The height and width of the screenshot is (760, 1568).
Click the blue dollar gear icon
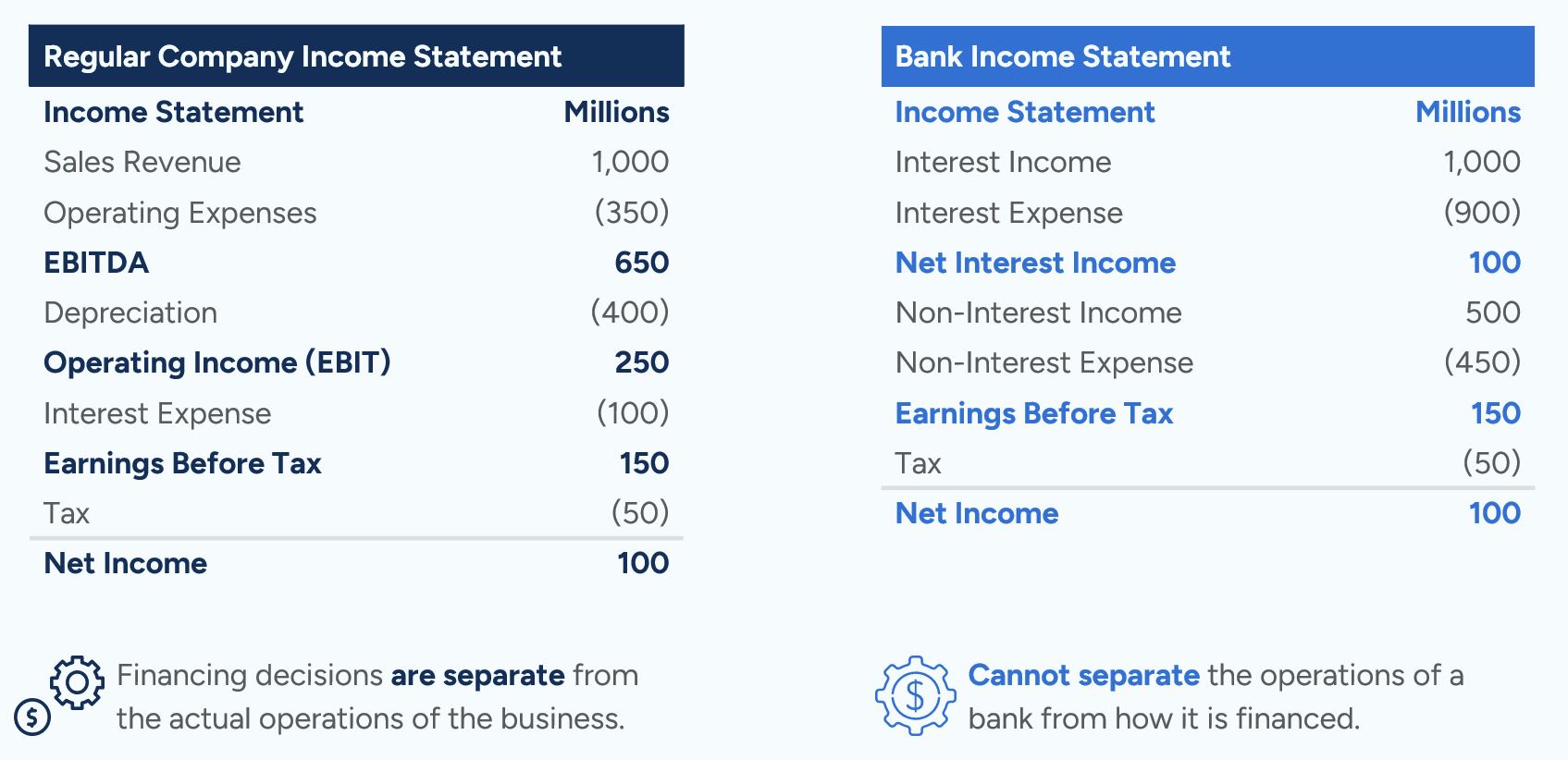click(915, 695)
